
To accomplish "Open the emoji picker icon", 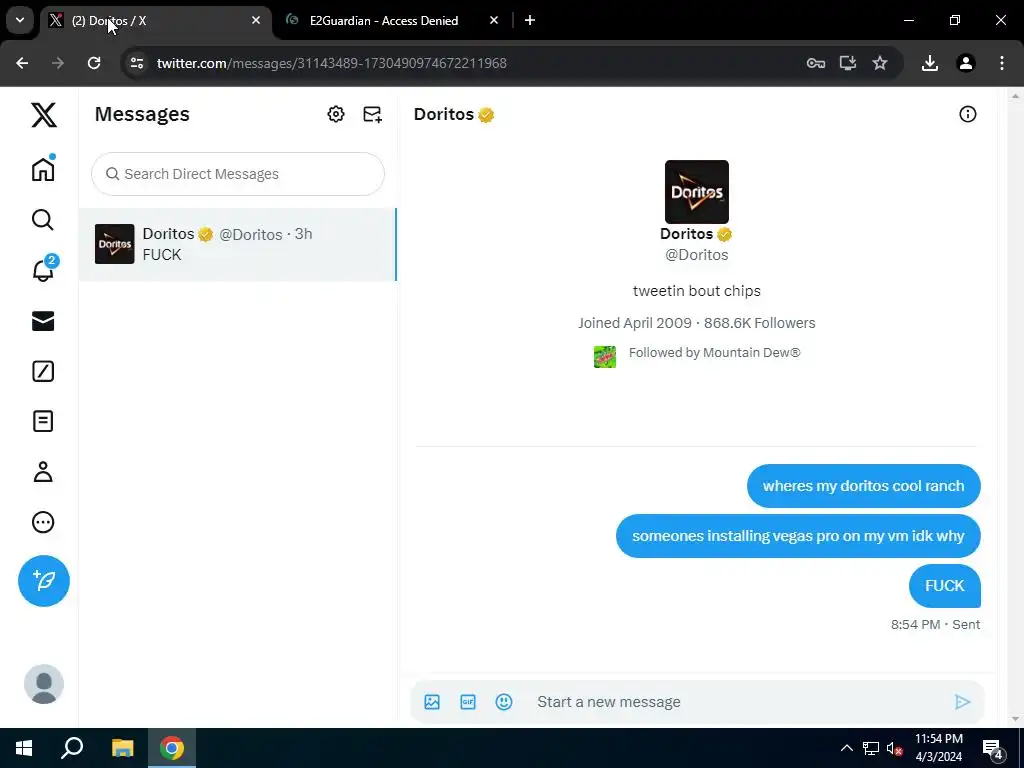I will click(504, 702).
